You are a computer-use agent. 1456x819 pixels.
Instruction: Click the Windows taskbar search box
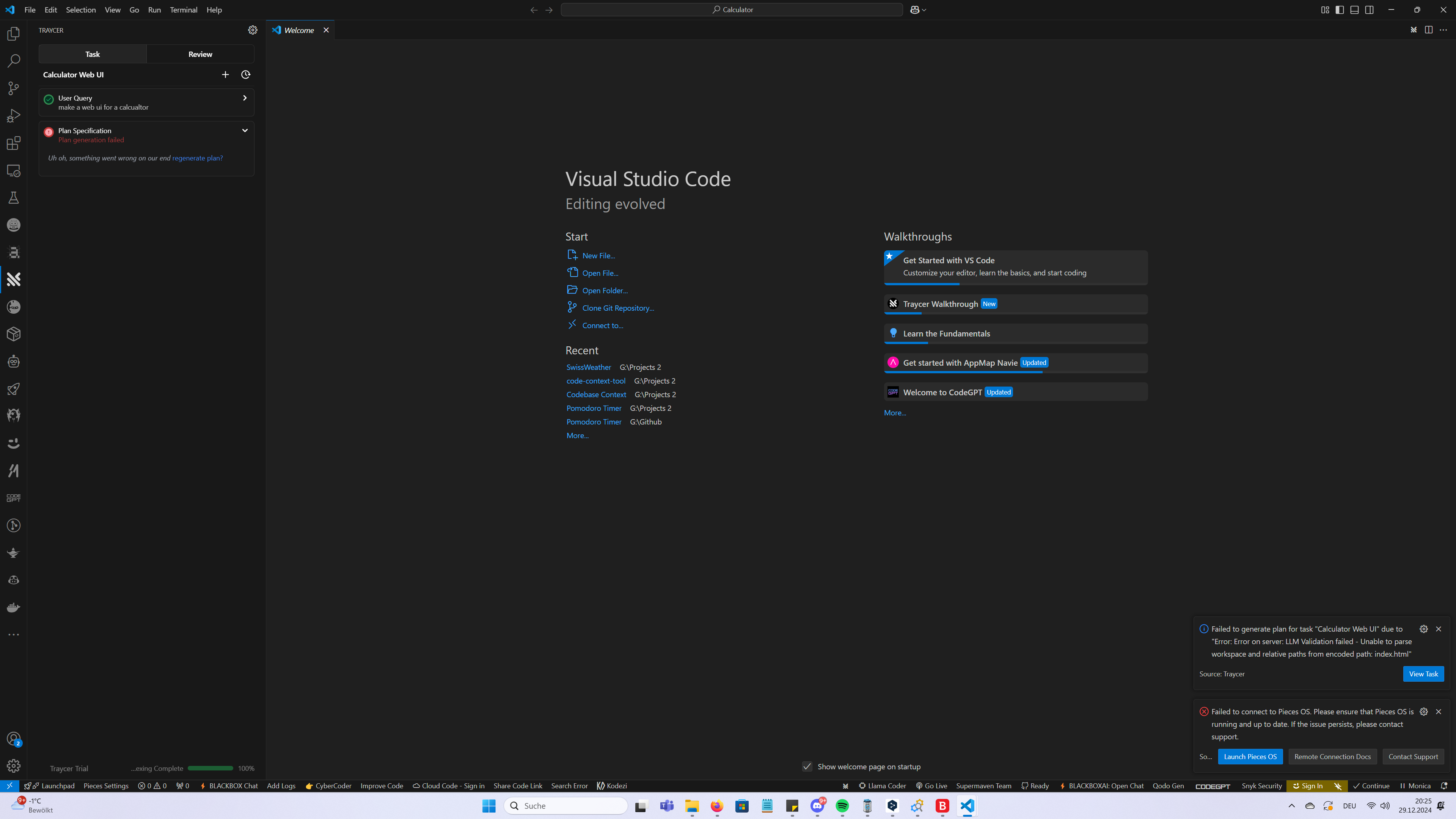point(566,806)
